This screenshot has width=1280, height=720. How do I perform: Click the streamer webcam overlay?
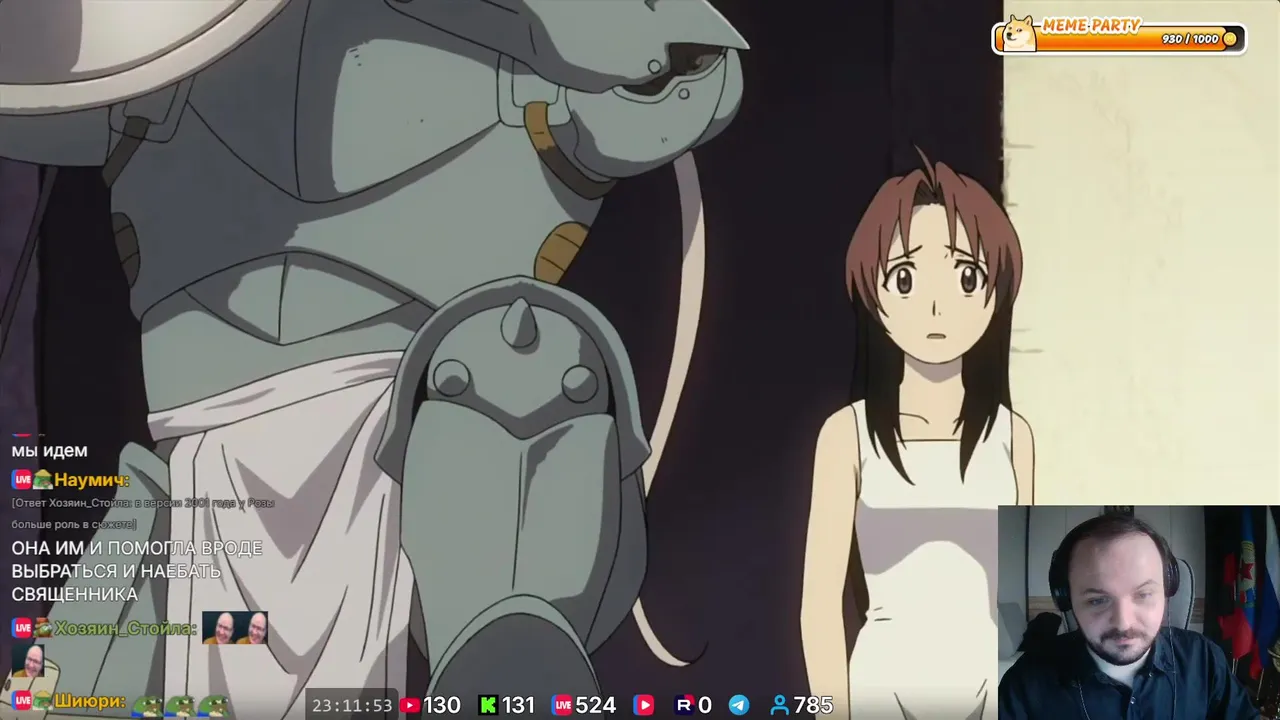point(1139,613)
